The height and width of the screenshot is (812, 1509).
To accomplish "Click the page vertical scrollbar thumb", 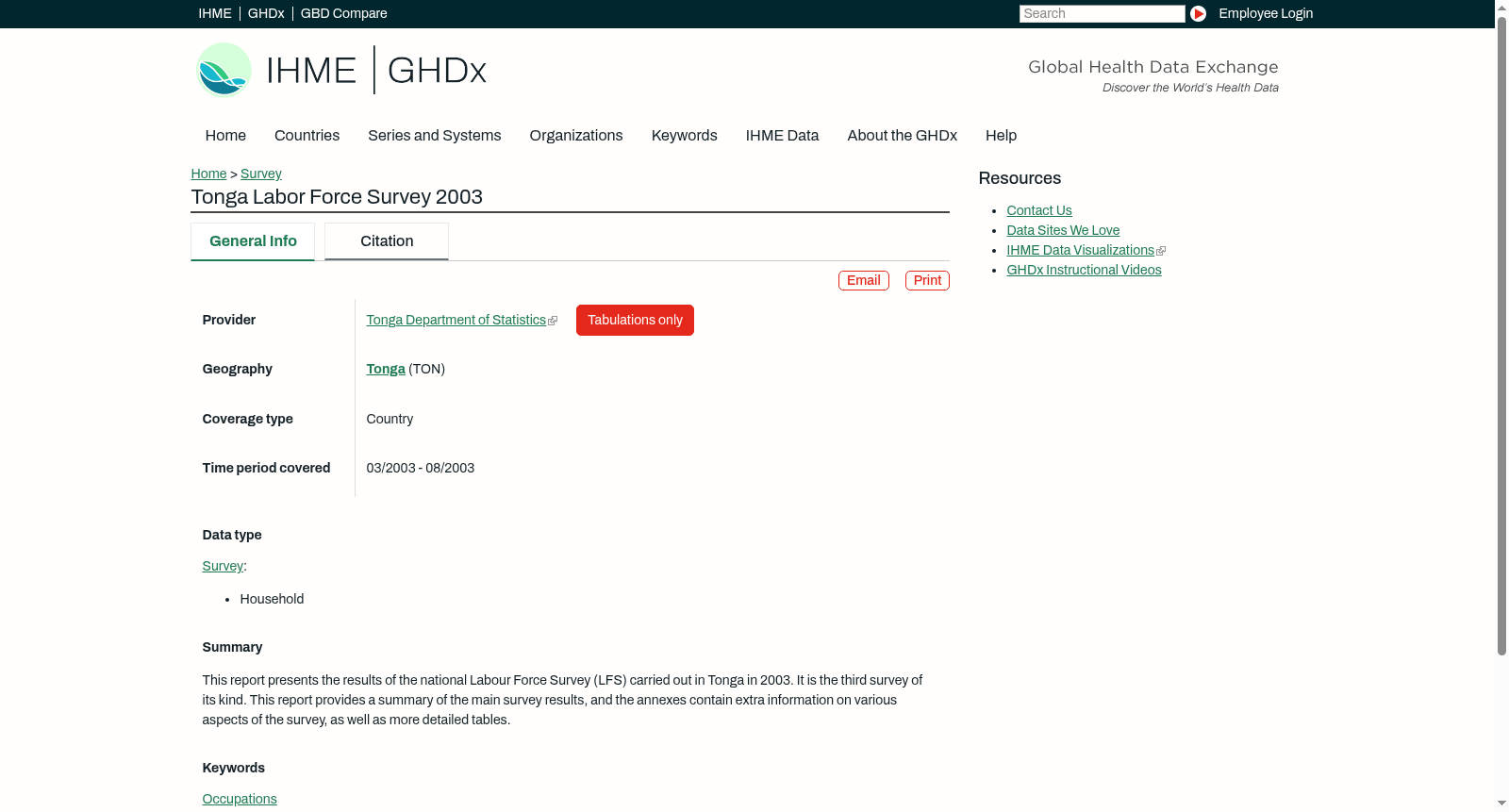I will coord(1501,335).
